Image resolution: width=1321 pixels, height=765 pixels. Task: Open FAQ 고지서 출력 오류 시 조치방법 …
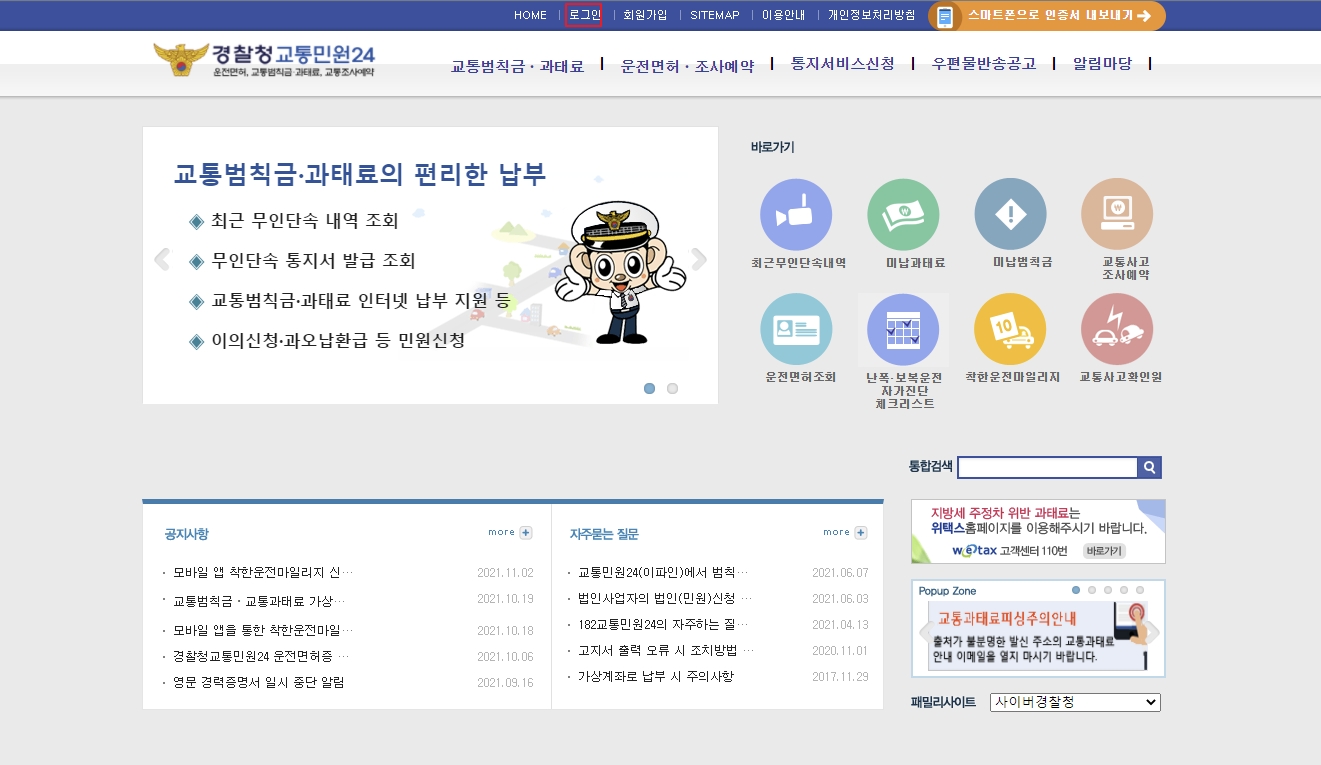(666, 651)
